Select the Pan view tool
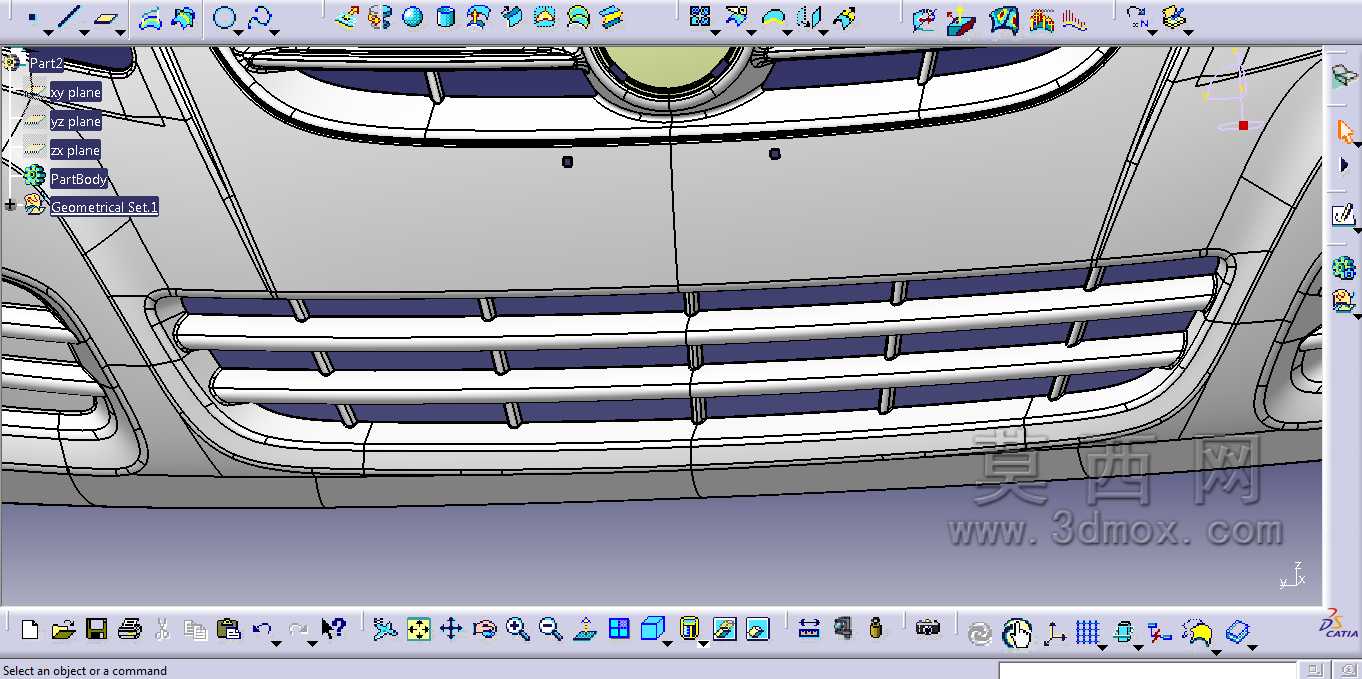The image size is (1362, 679). pyautogui.click(x=451, y=629)
